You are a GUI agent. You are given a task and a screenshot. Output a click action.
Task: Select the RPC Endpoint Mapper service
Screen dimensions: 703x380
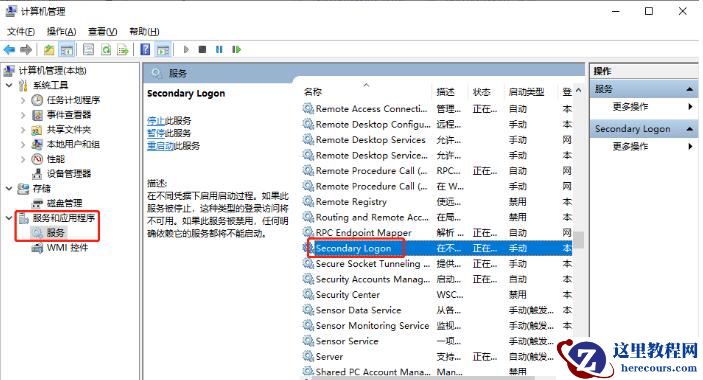[x=437, y=233]
